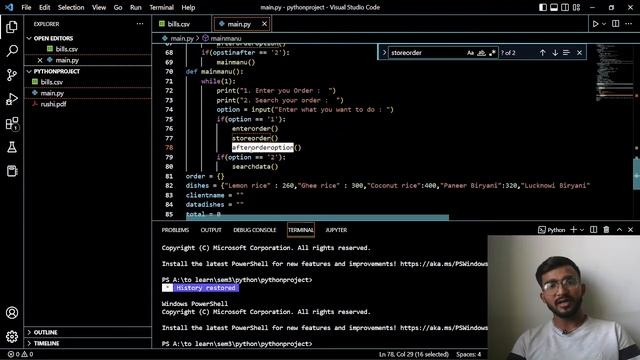This screenshot has width=640, height=360.
Task: Go to previous match in find widget
Action: [542, 53]
